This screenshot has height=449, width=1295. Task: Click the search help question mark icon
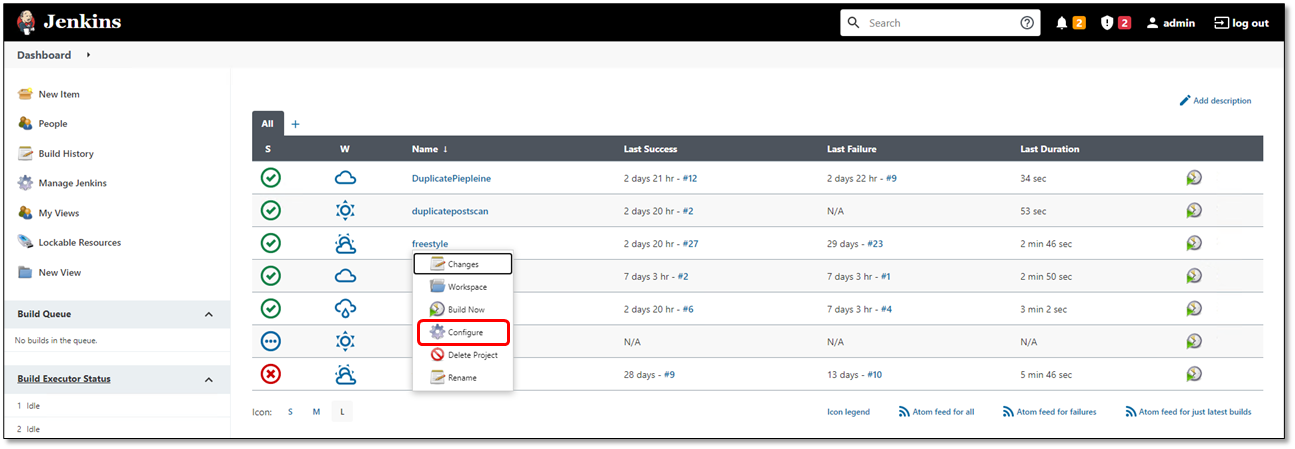(1027, 23)
